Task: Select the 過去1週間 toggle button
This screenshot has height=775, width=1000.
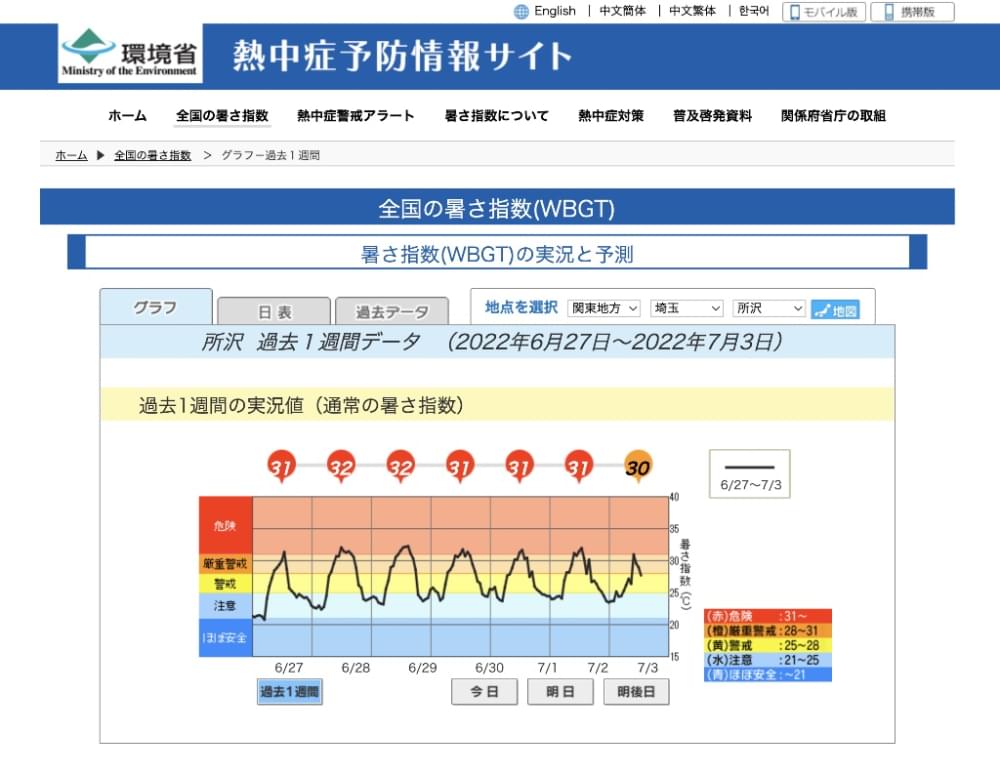Action: (289, 692)
